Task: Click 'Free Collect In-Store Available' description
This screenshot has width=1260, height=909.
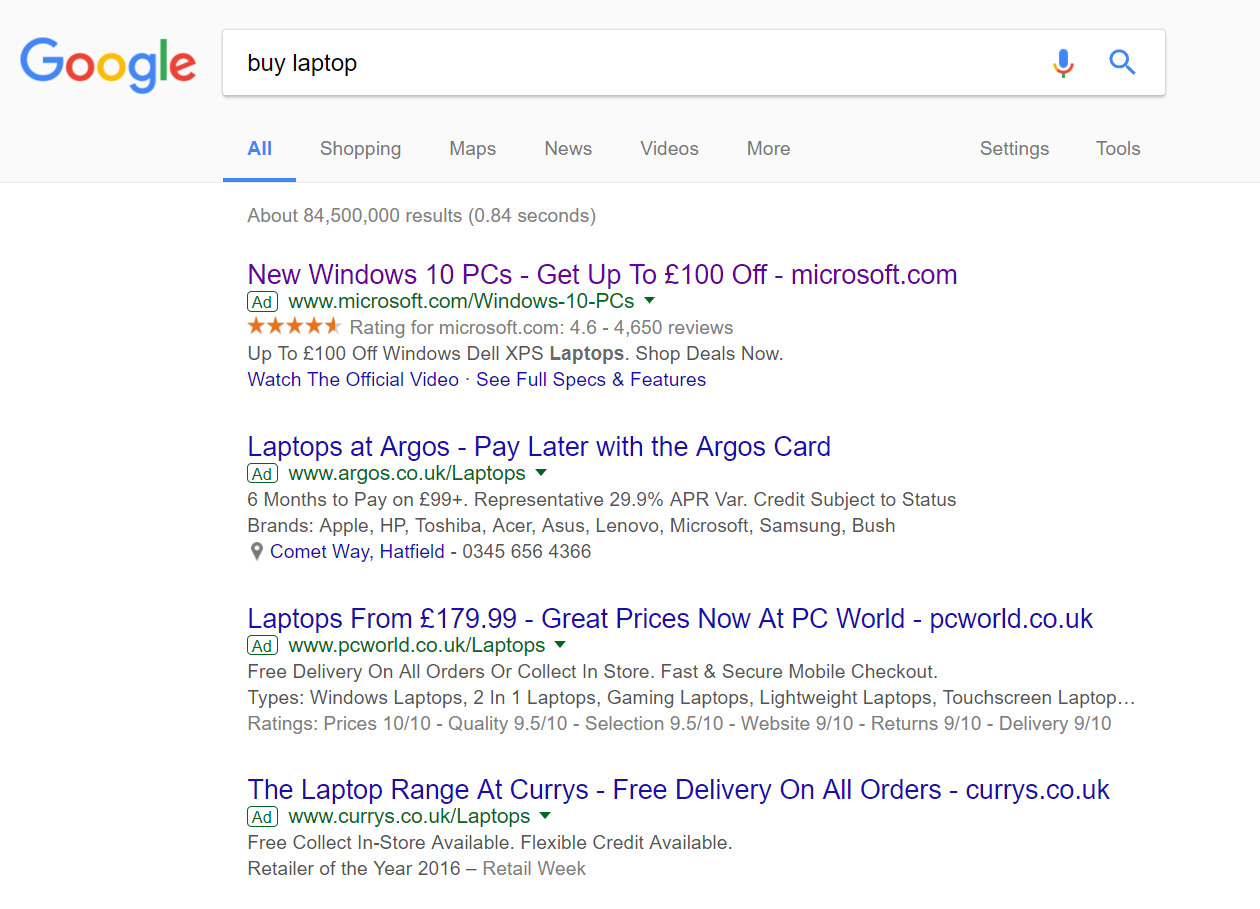Action: (490, 843)
